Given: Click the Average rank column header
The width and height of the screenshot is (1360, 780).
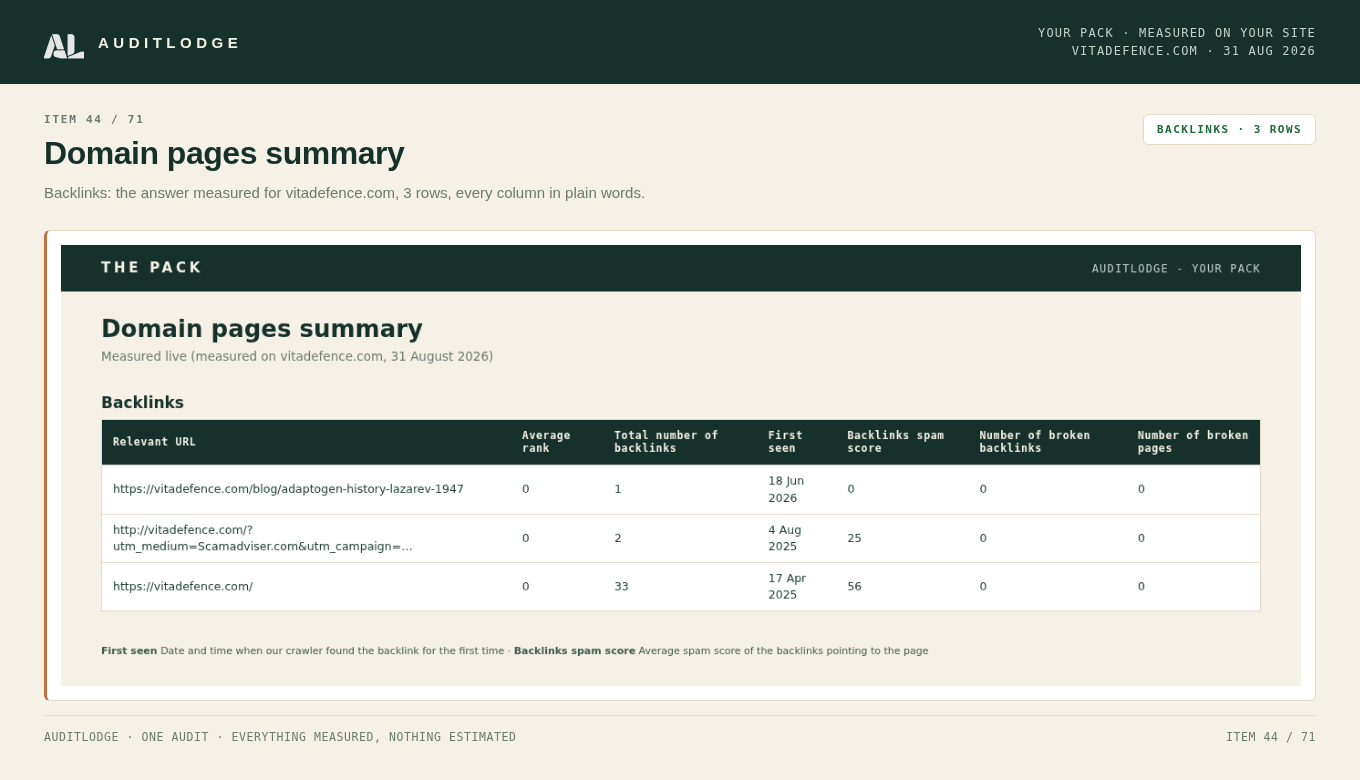Looking at the screenshot, I should pyautogui.click(x=546, y=442).
